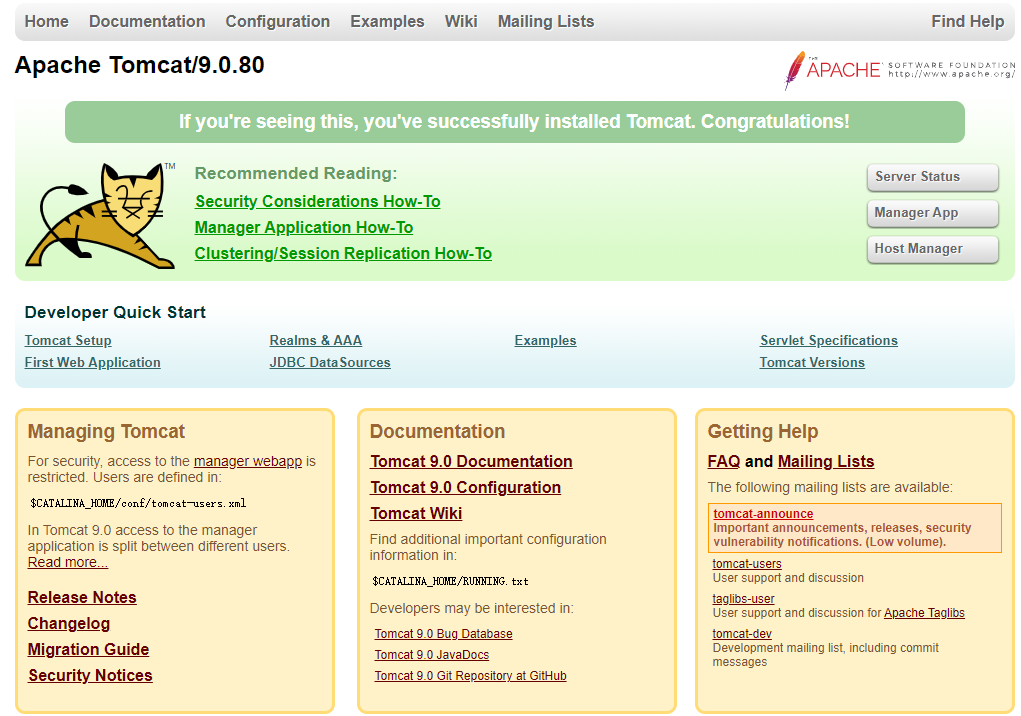Open the Servlet Specifications link
Image resolution: width=1021 pixels, height=716 pixels.
click(x=829, y=340)
